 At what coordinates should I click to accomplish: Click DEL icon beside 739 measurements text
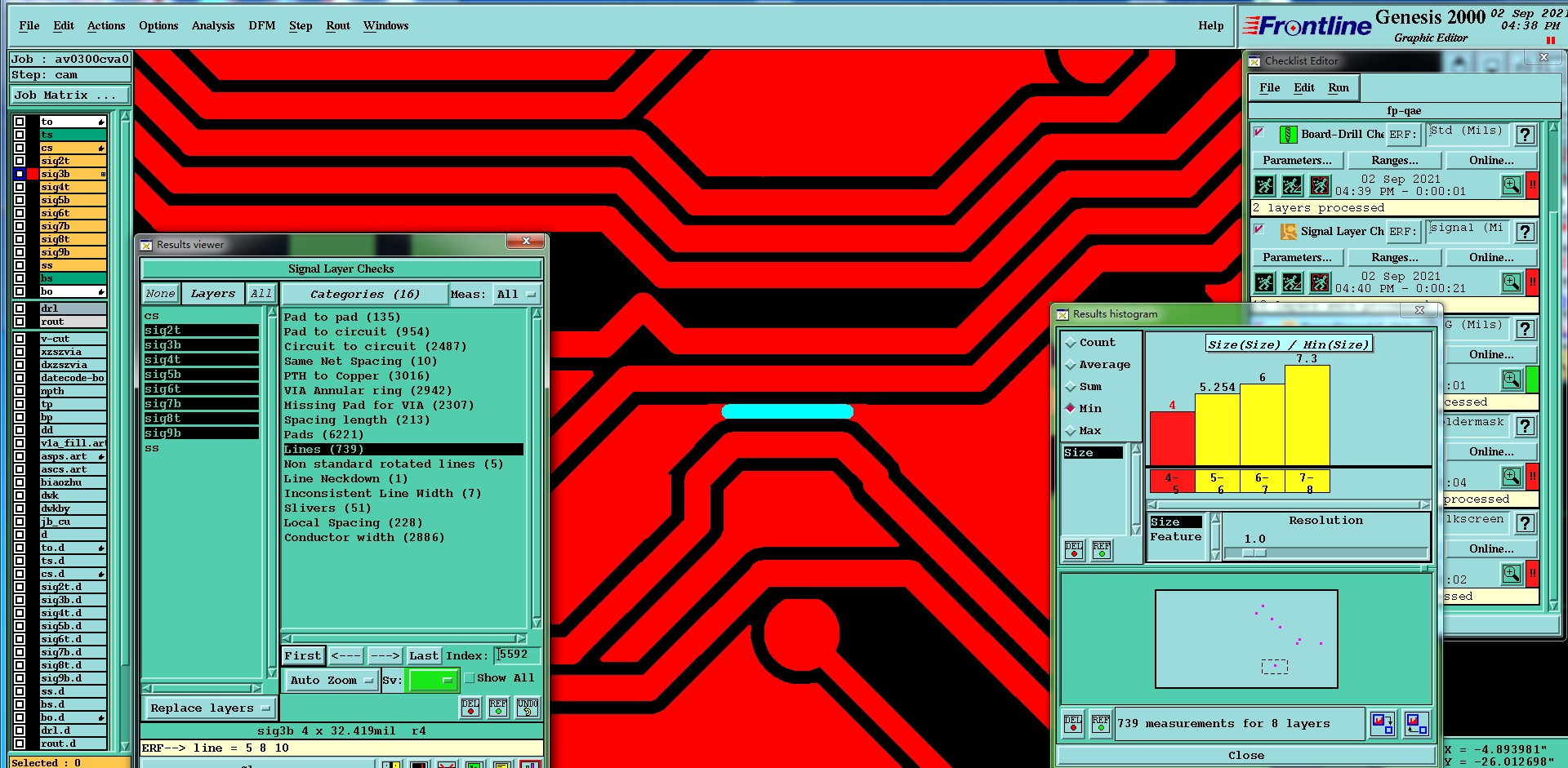[1073, 724]
